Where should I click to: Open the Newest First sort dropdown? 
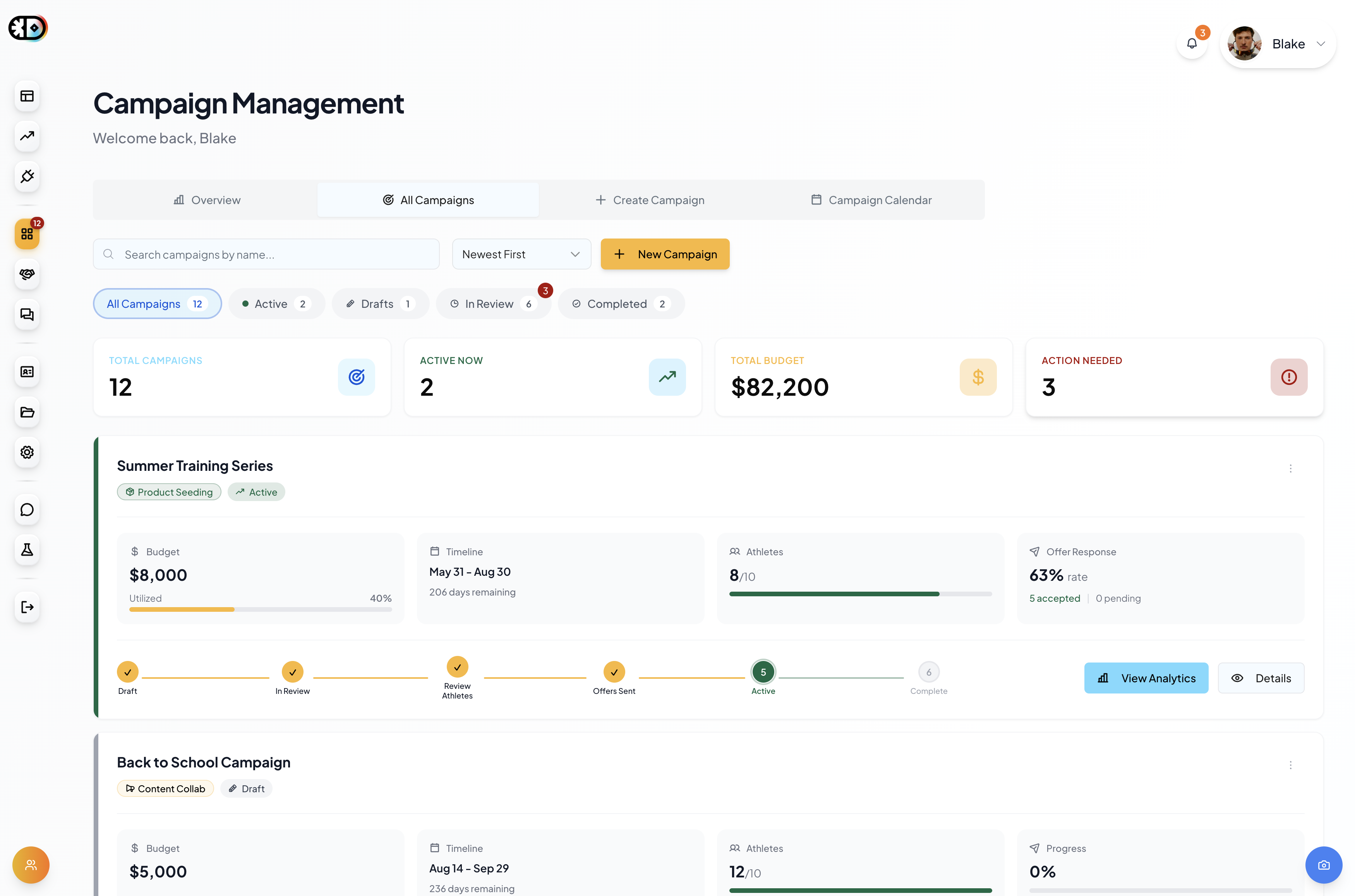pos(521,254)
